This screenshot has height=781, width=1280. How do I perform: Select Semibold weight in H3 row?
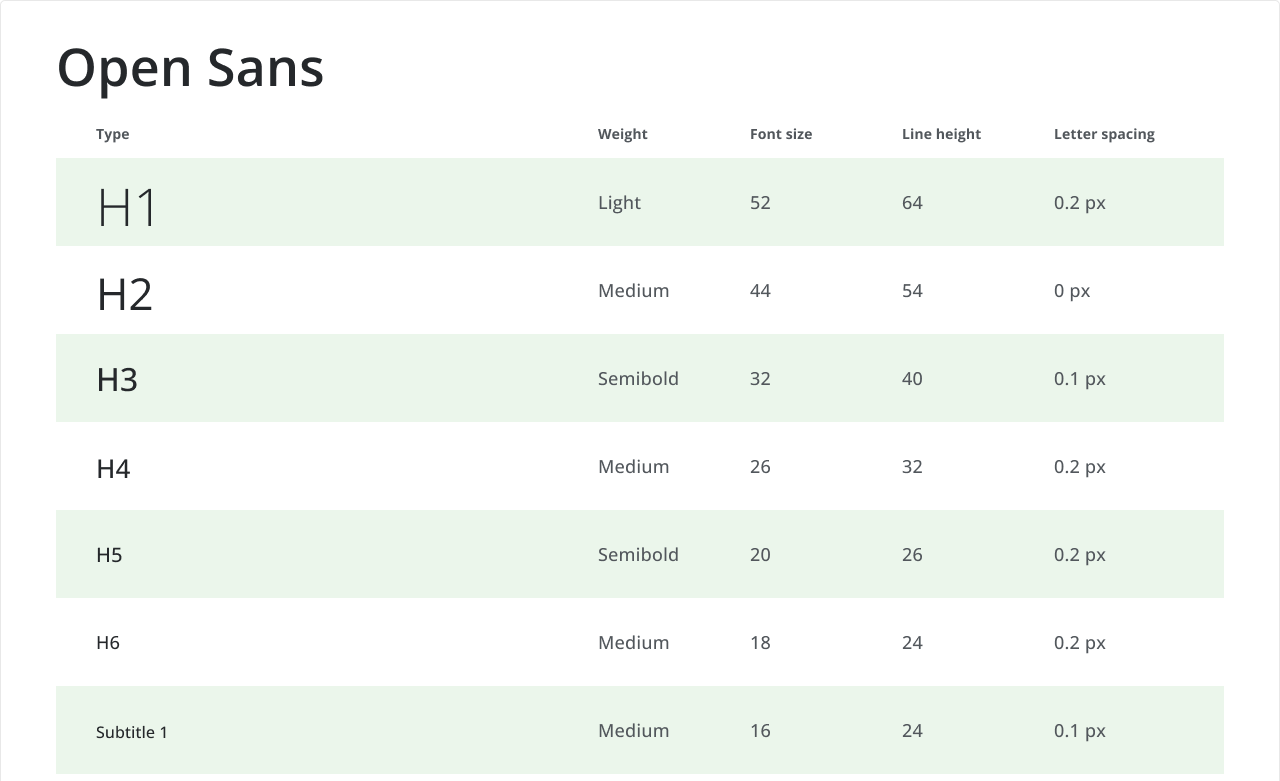(x=638, y=379)
